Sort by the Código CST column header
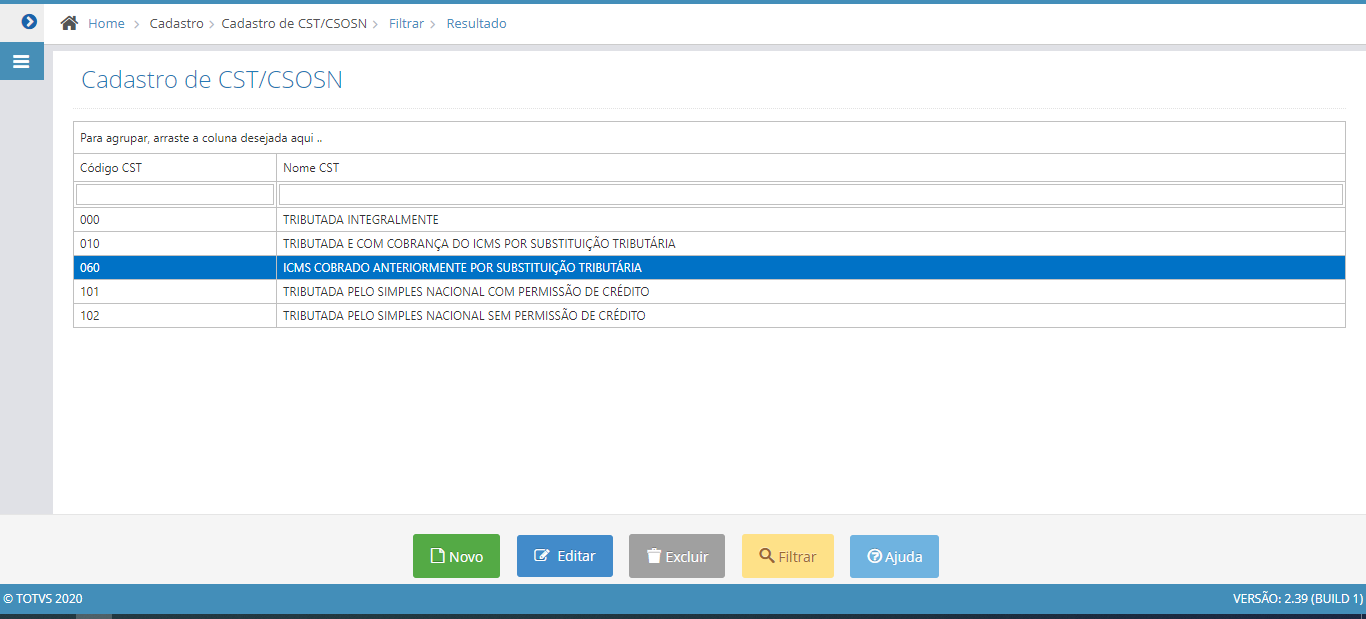 pos(175,168)
